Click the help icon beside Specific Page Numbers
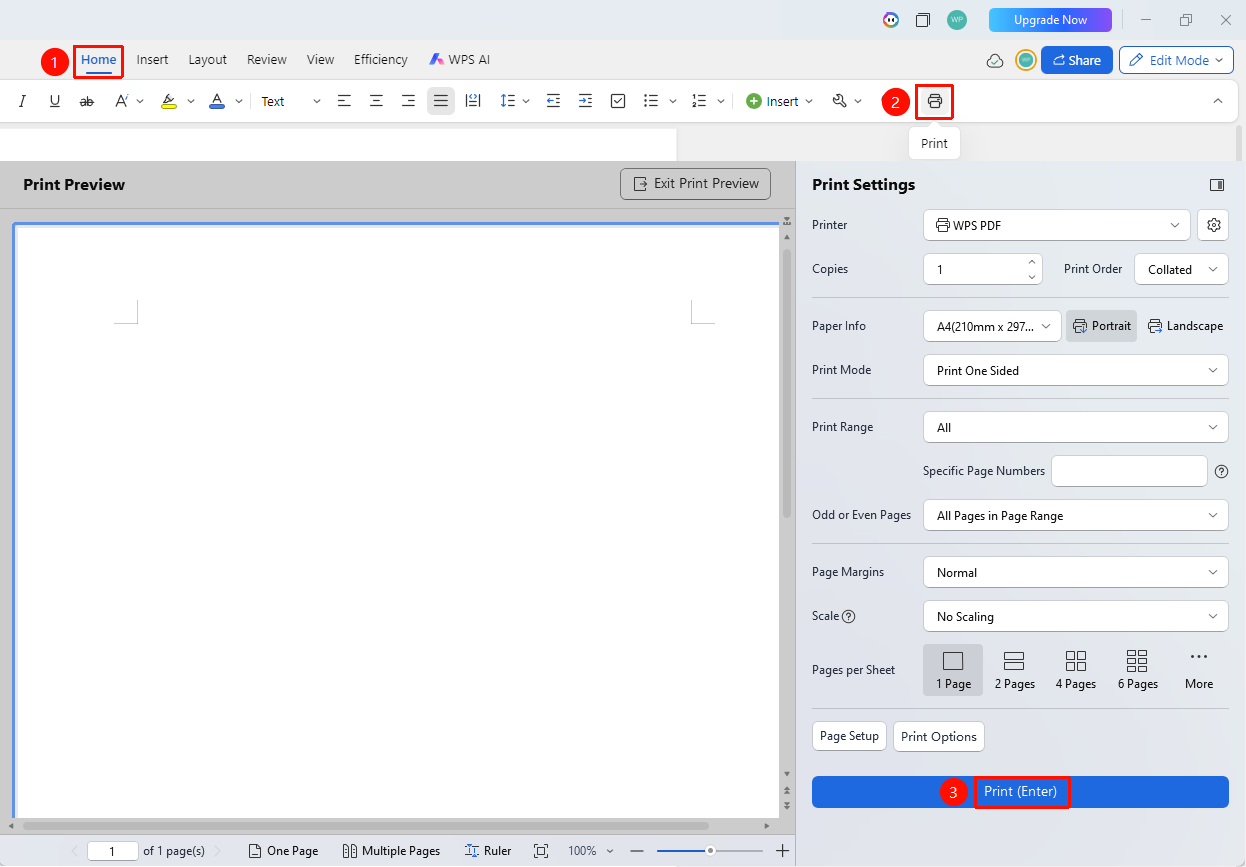This screenshot has height=867, width=1246. pos(1221,471)
